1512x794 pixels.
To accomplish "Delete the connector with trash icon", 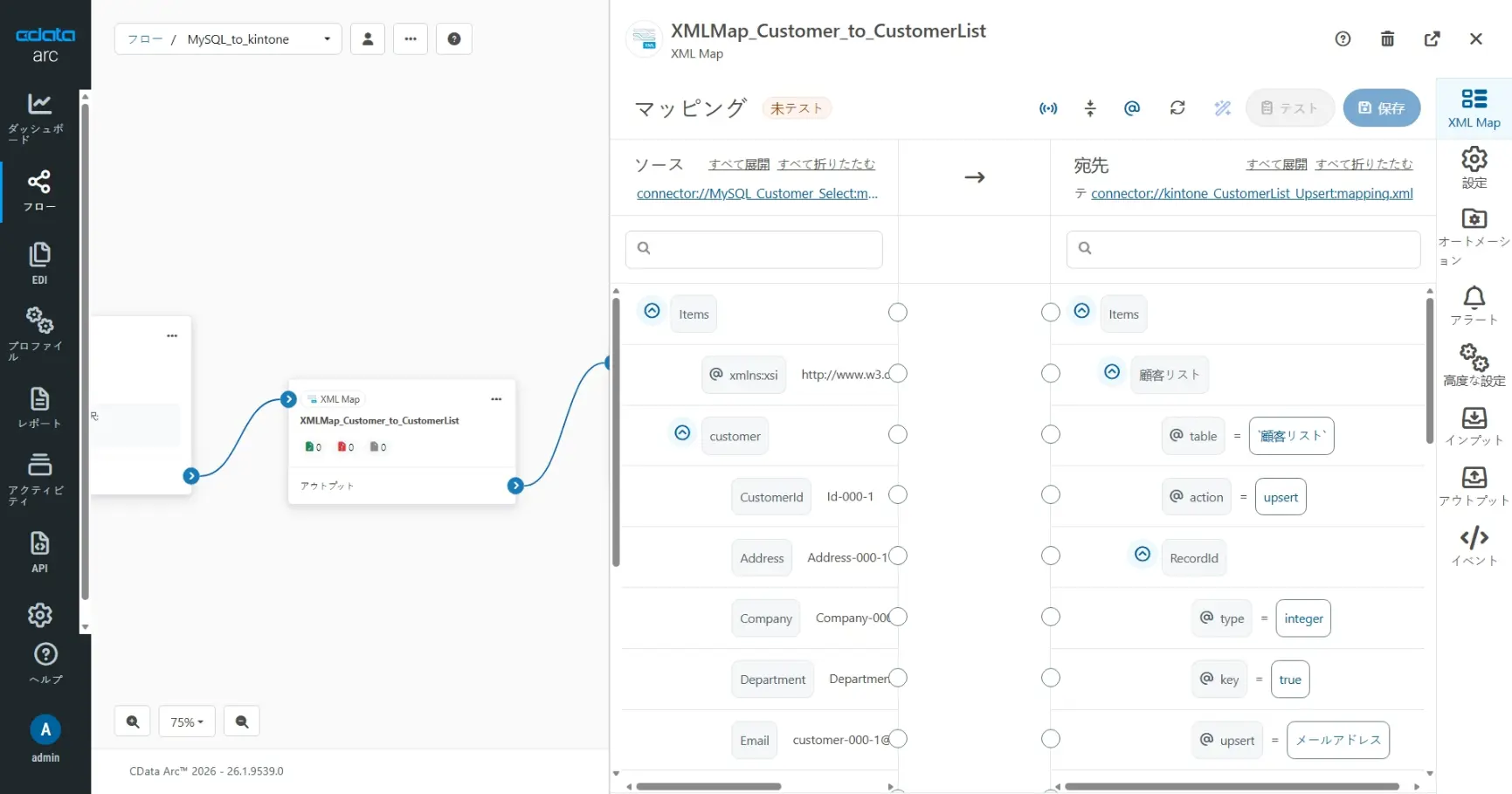I will [x=1387, y=38].
